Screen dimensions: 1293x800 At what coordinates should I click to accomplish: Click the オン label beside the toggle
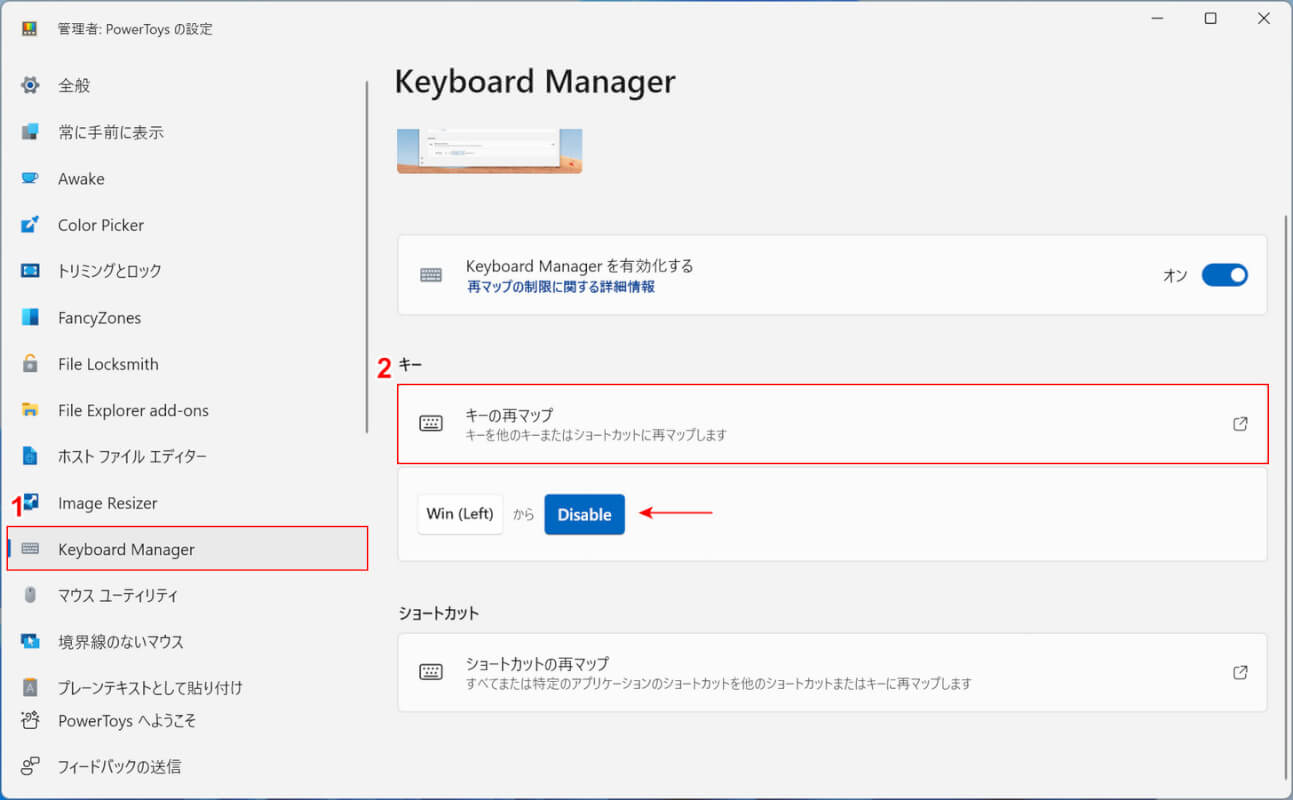click(x=1175, y=275)
